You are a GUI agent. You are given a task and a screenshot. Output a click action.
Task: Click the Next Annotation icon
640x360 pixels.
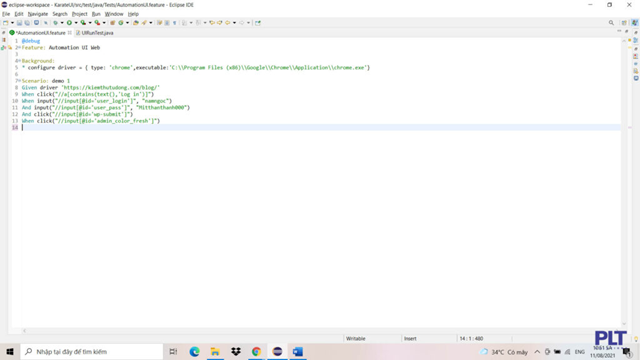click(184, 23)
